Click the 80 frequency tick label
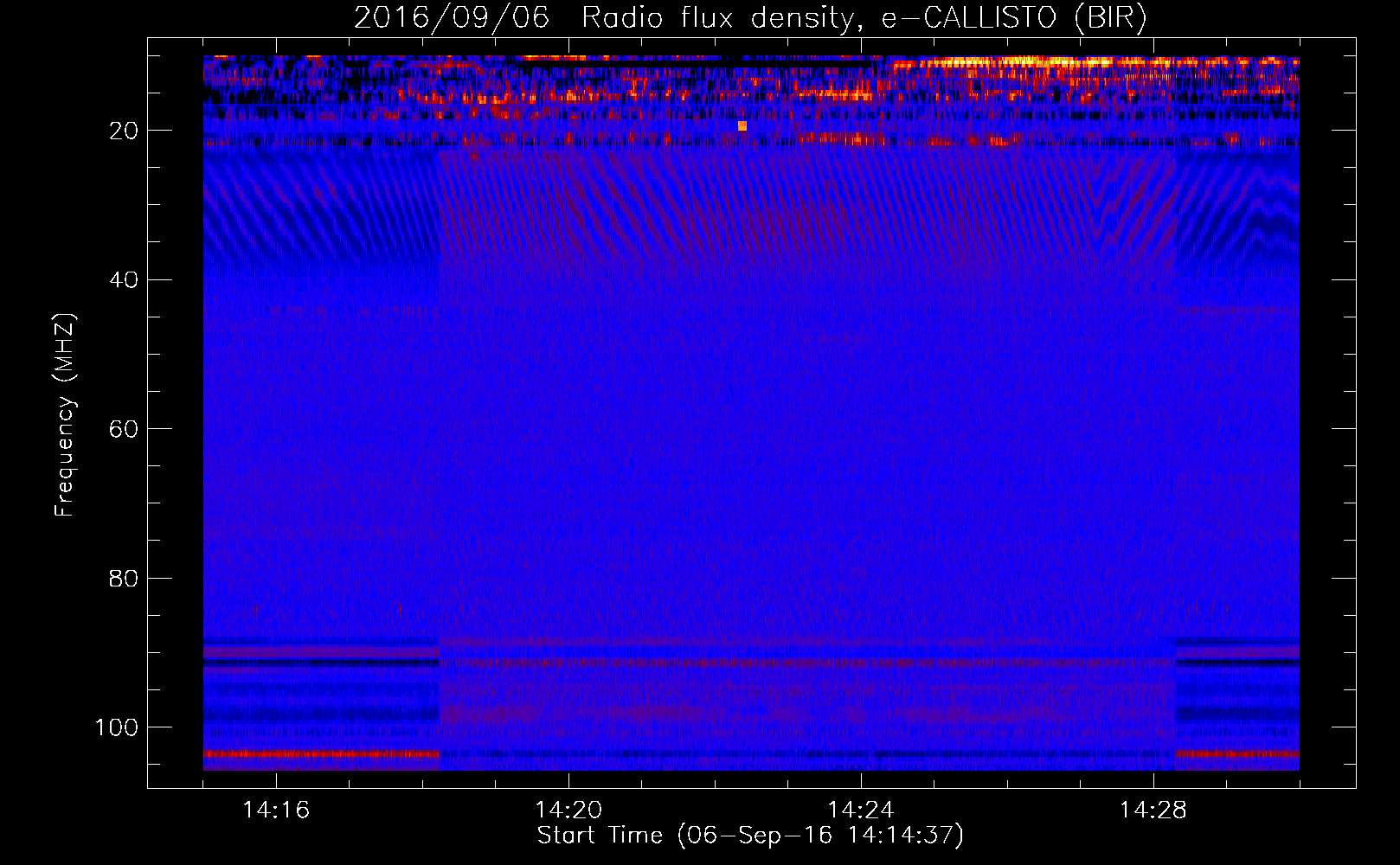The width and height of the screenshot is (1400, 865). pos(124,579)
